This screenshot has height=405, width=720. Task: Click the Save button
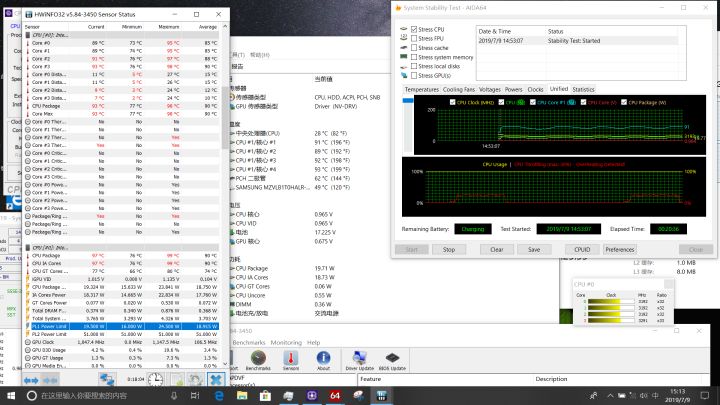534,249
